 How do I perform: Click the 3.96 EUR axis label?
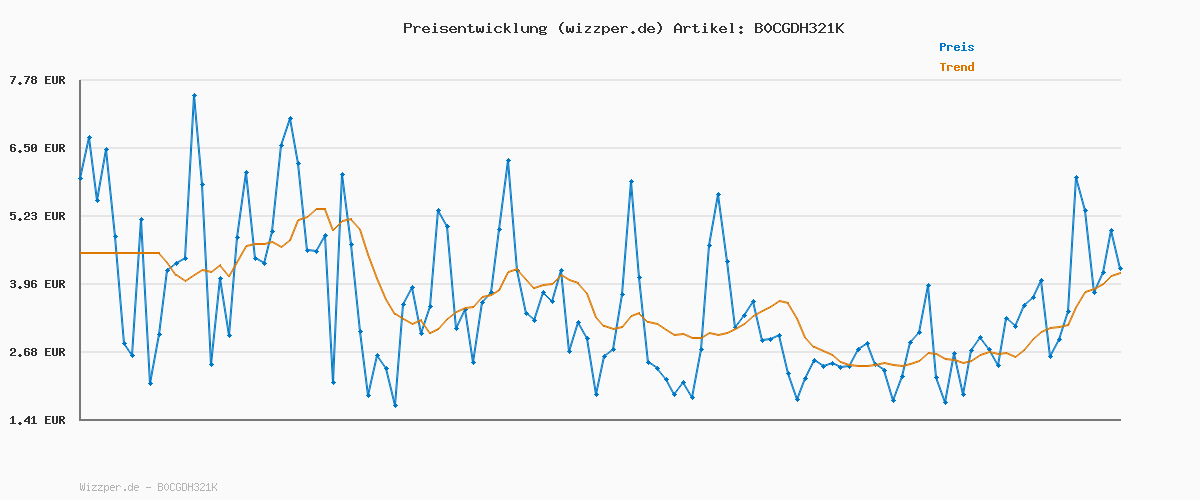(x=37, y=284)
